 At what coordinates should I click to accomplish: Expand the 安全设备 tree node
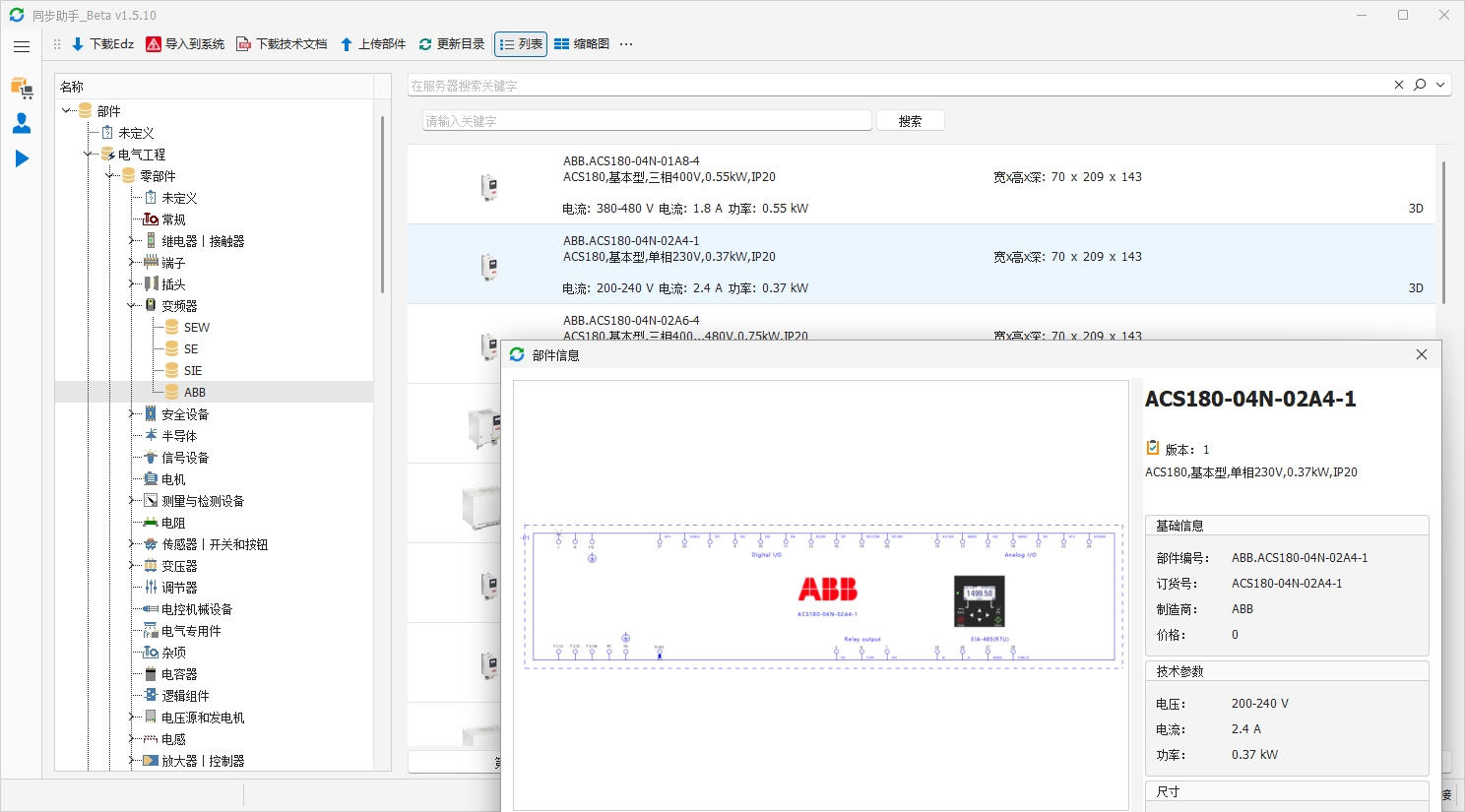(x=132, y=414)
